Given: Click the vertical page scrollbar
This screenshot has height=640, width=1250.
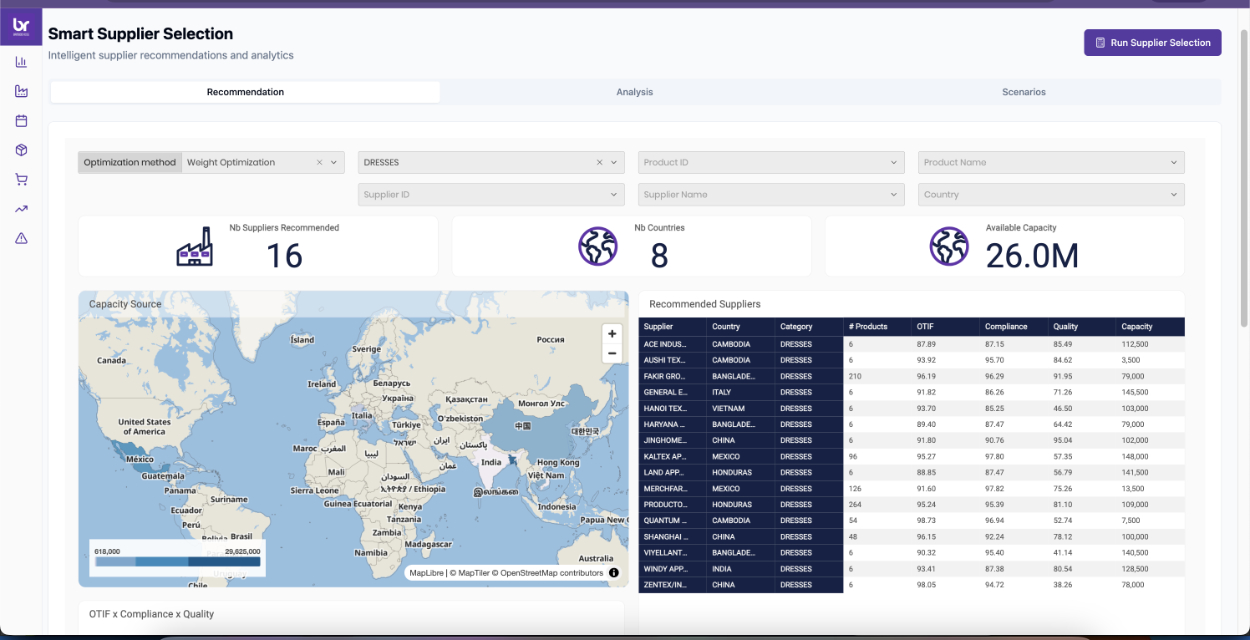Looking at the screenshot, I should pyautogui.click(x=1243, y=176).
